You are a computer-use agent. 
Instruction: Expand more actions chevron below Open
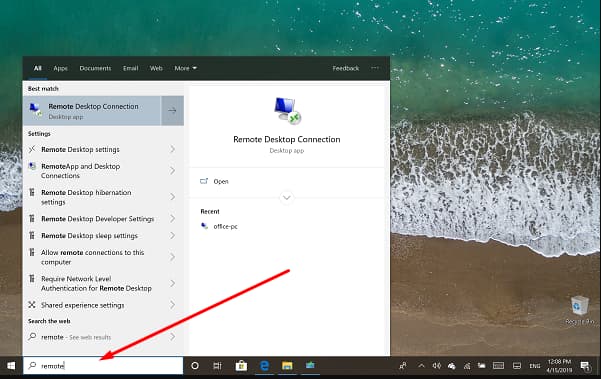(286, 198)
